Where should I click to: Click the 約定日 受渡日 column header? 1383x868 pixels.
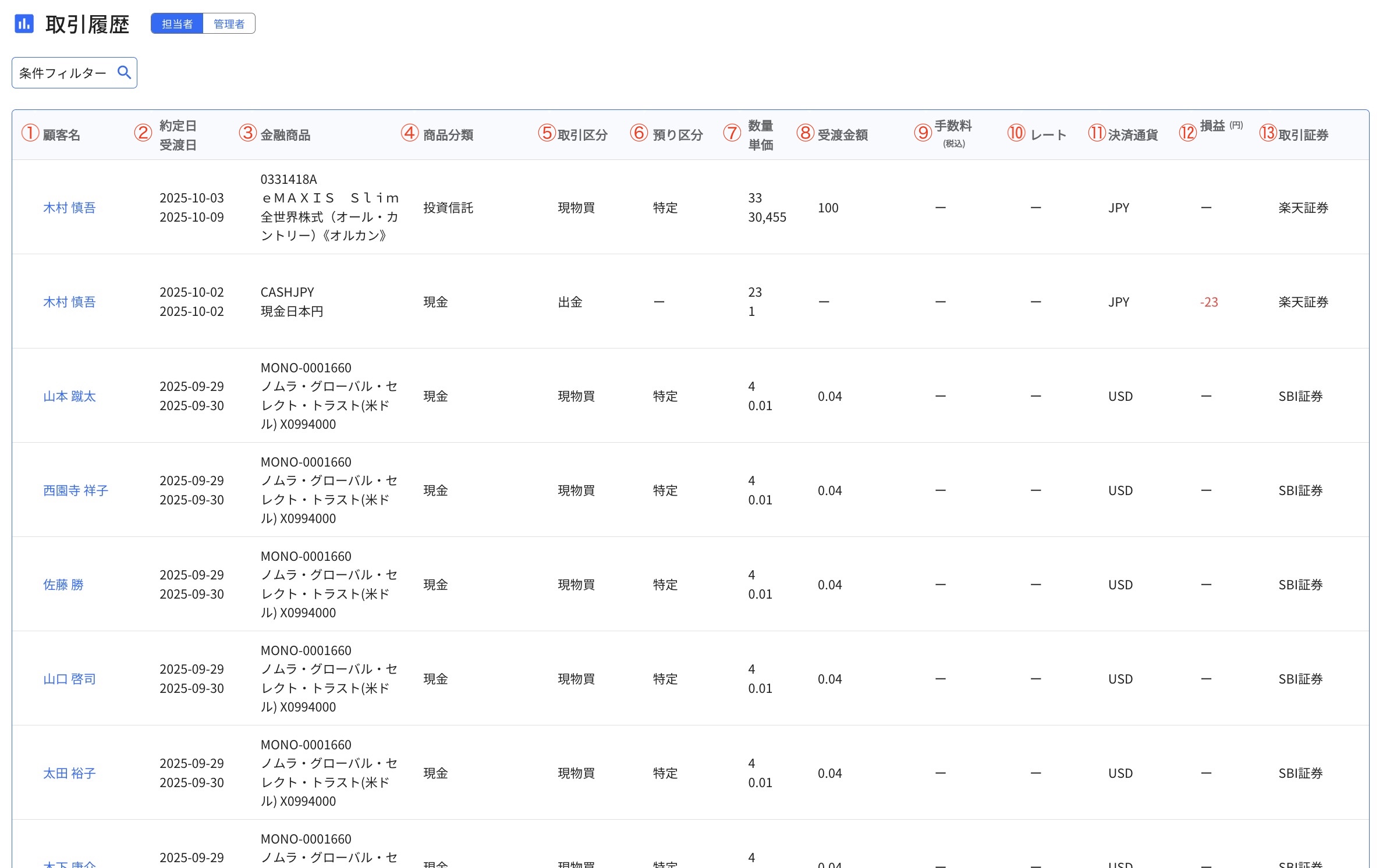(178, 134)
